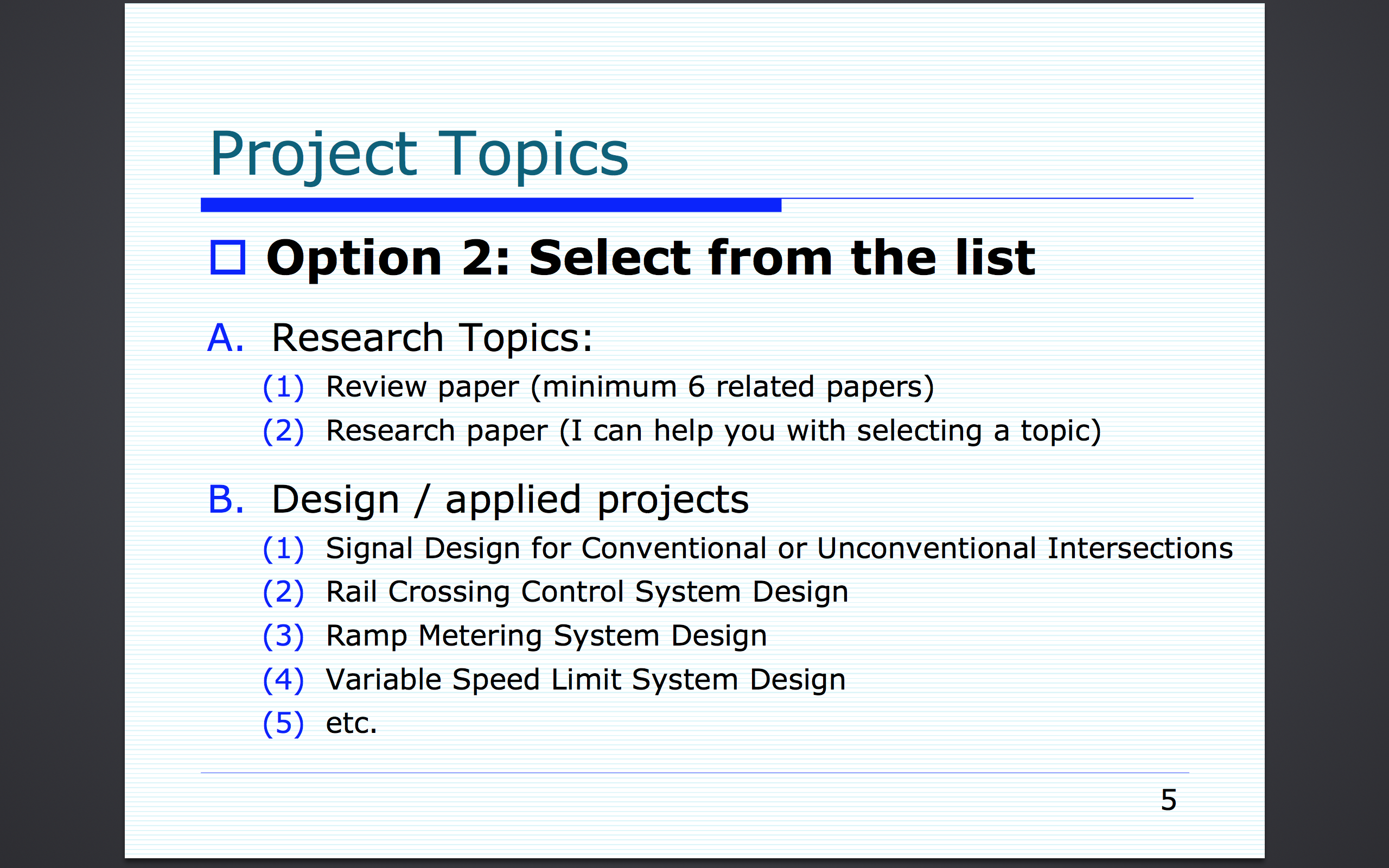The width and height of the screenshot is (1389, 868).
Task: Click the blue letter B marker
Action: tap(226, 500)
